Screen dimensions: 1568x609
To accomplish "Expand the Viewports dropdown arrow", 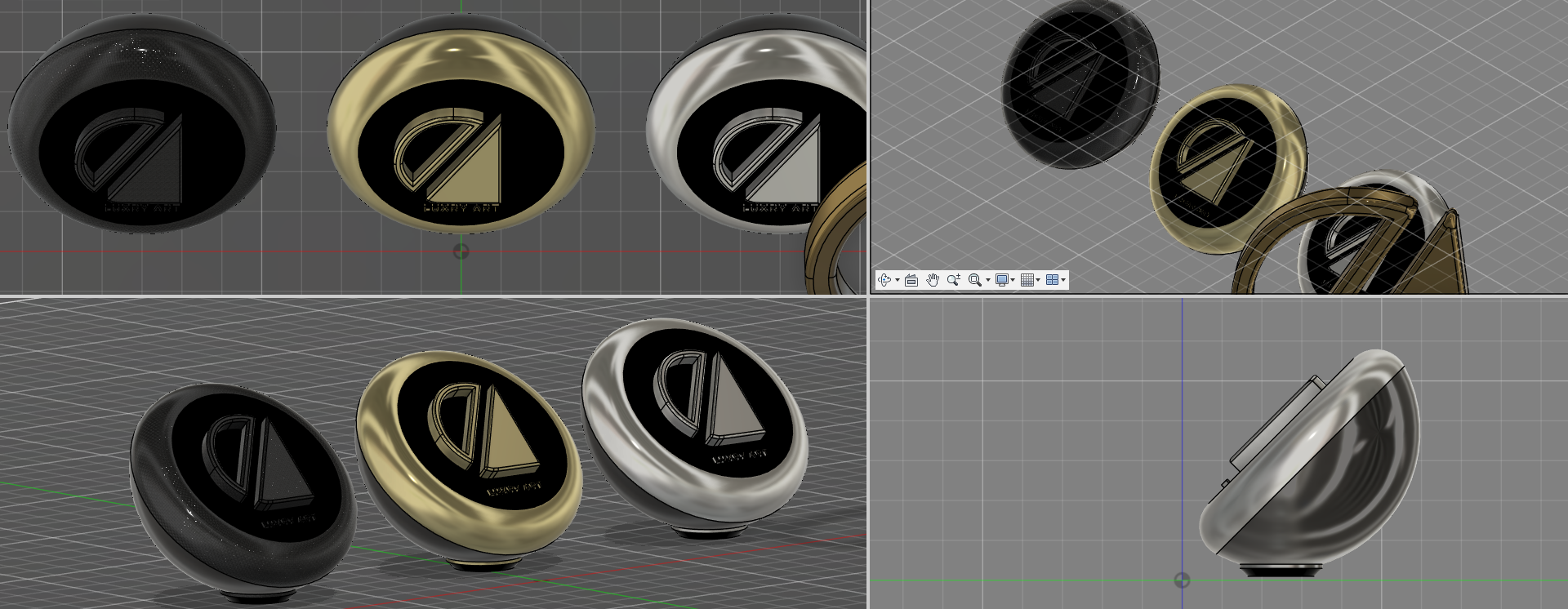I will 1063,281.
